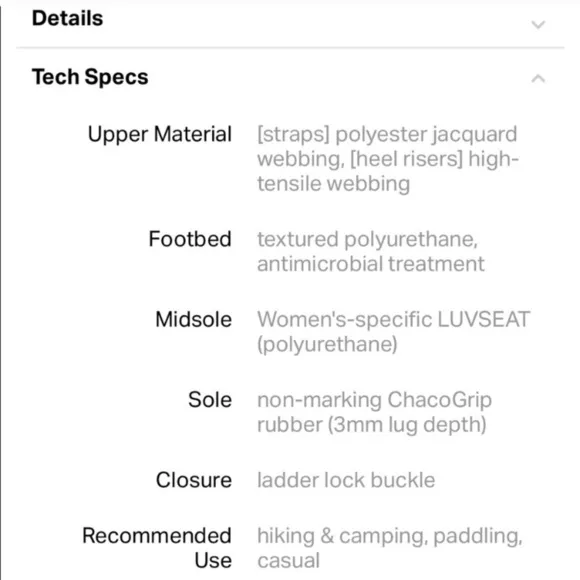Open the Details accordion heading
Image resolution: width=580 pixels, height=580 pixels.
point(67,18)
